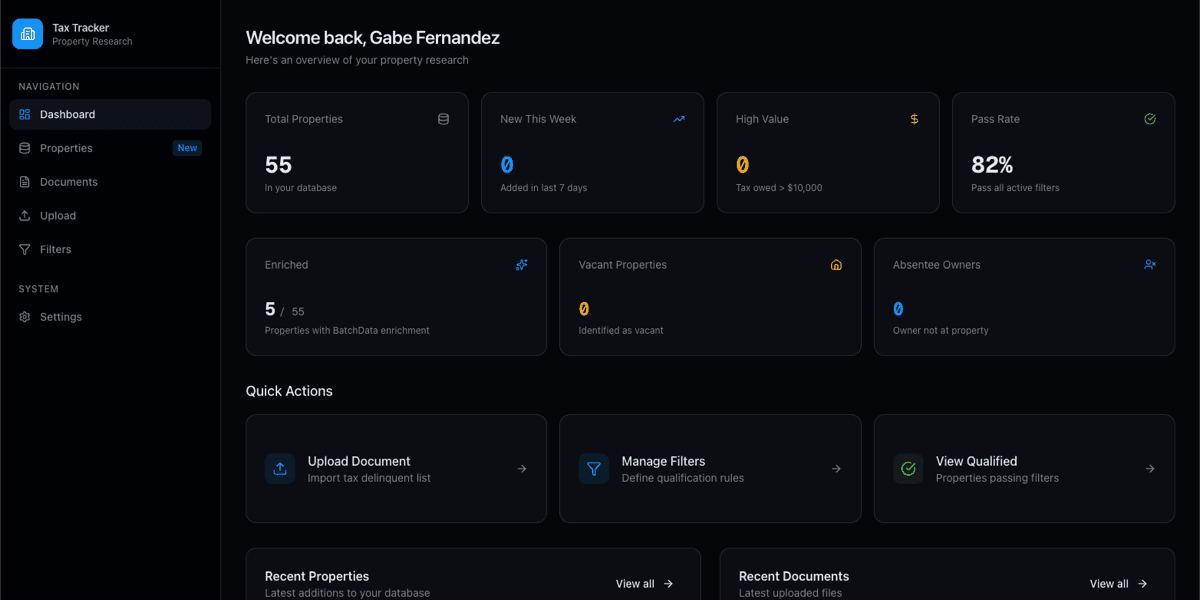1200x600 pixels.
Task: Open Settings under System section
Action: coord(60,317)
